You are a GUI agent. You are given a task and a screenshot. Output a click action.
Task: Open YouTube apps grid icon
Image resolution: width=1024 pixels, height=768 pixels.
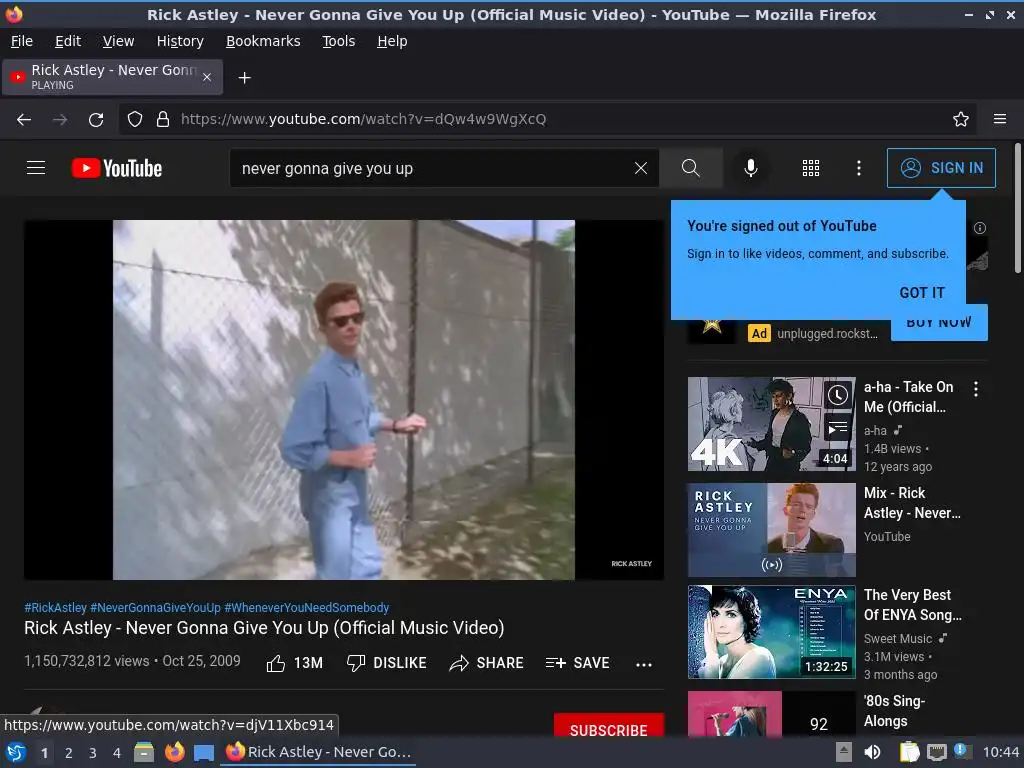tap(810, 168)
